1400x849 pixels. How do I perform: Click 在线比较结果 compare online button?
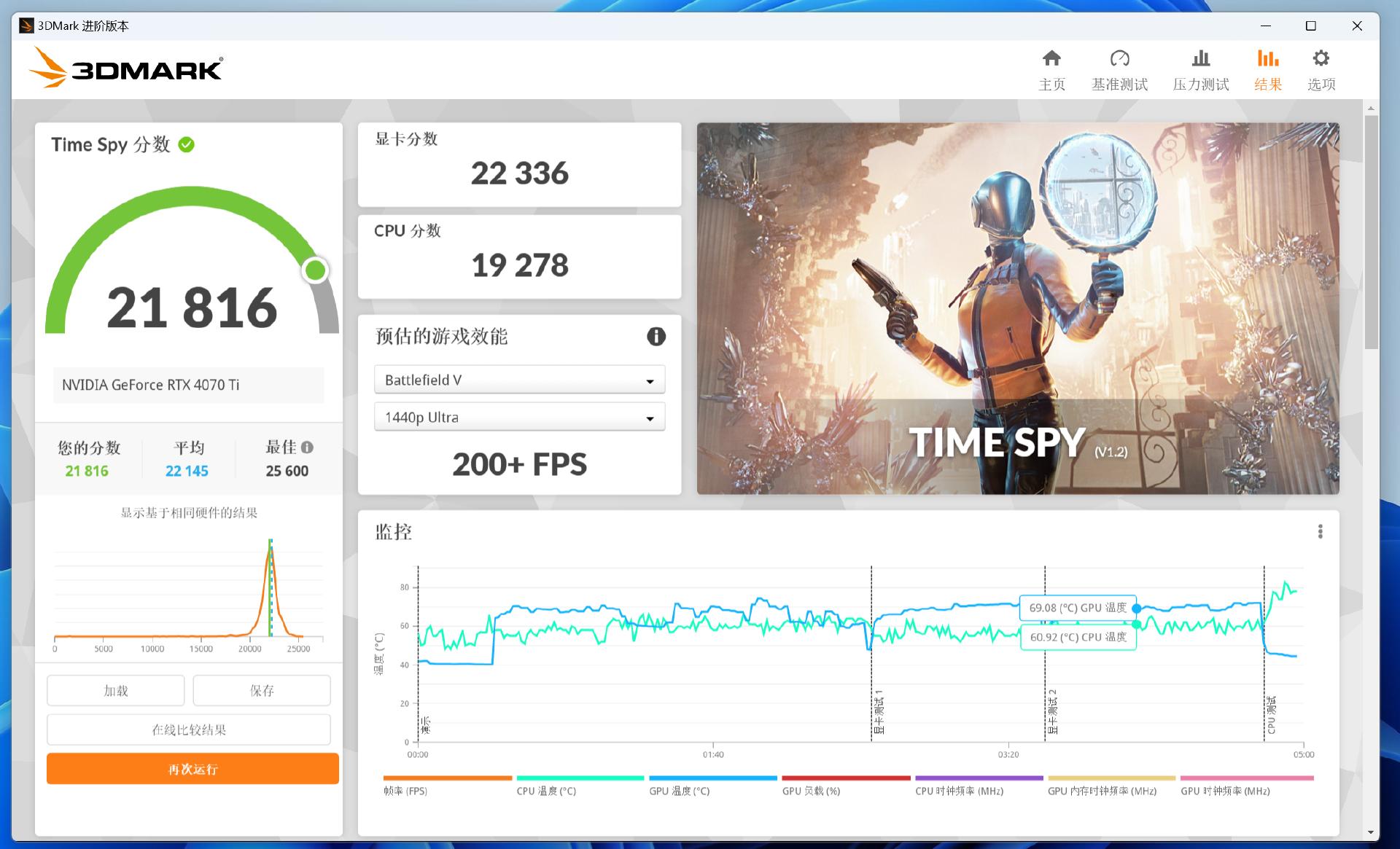(189, 729)
